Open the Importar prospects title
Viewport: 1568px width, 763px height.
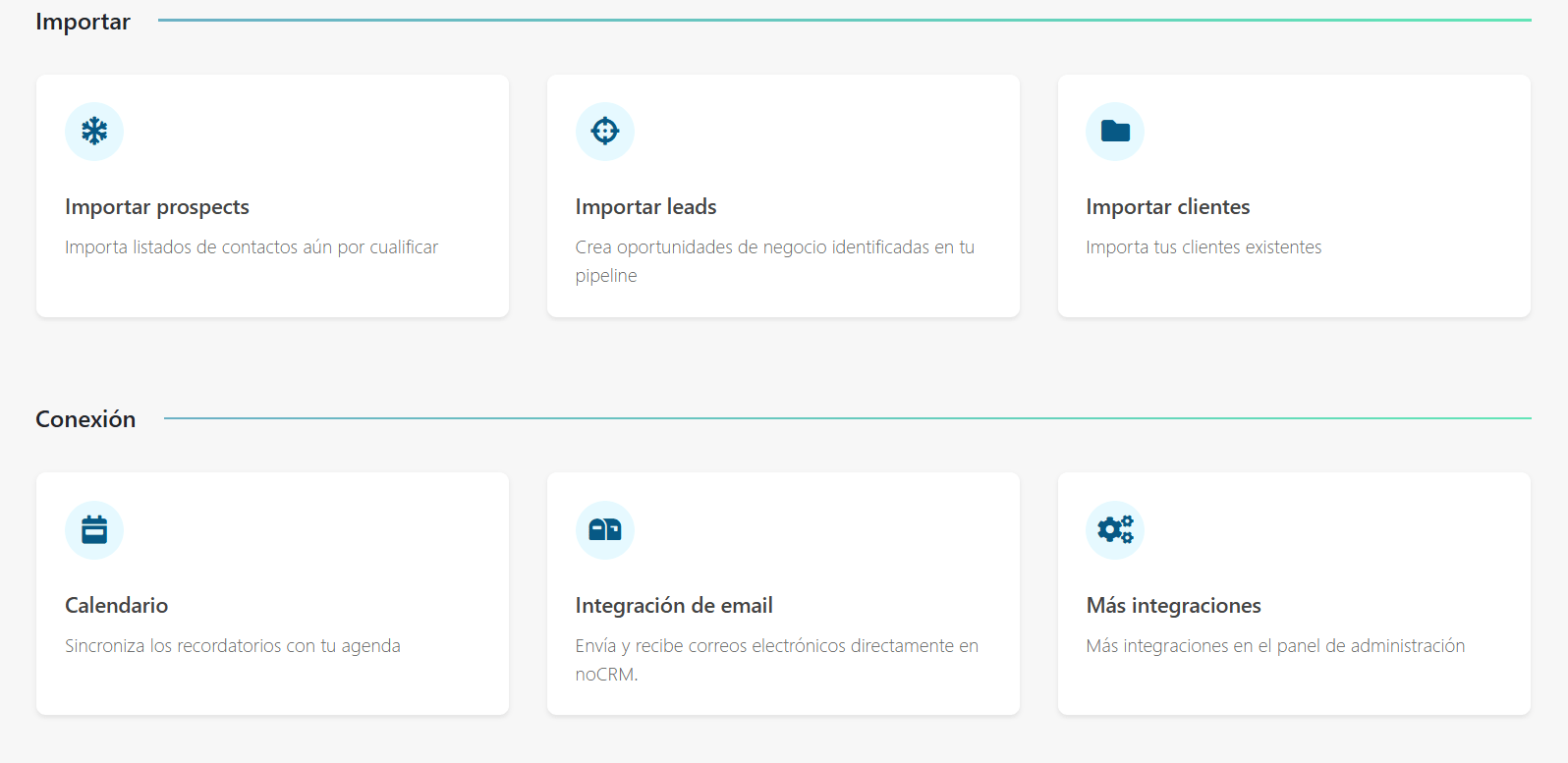pyautogui.click(x=157, y=207)
